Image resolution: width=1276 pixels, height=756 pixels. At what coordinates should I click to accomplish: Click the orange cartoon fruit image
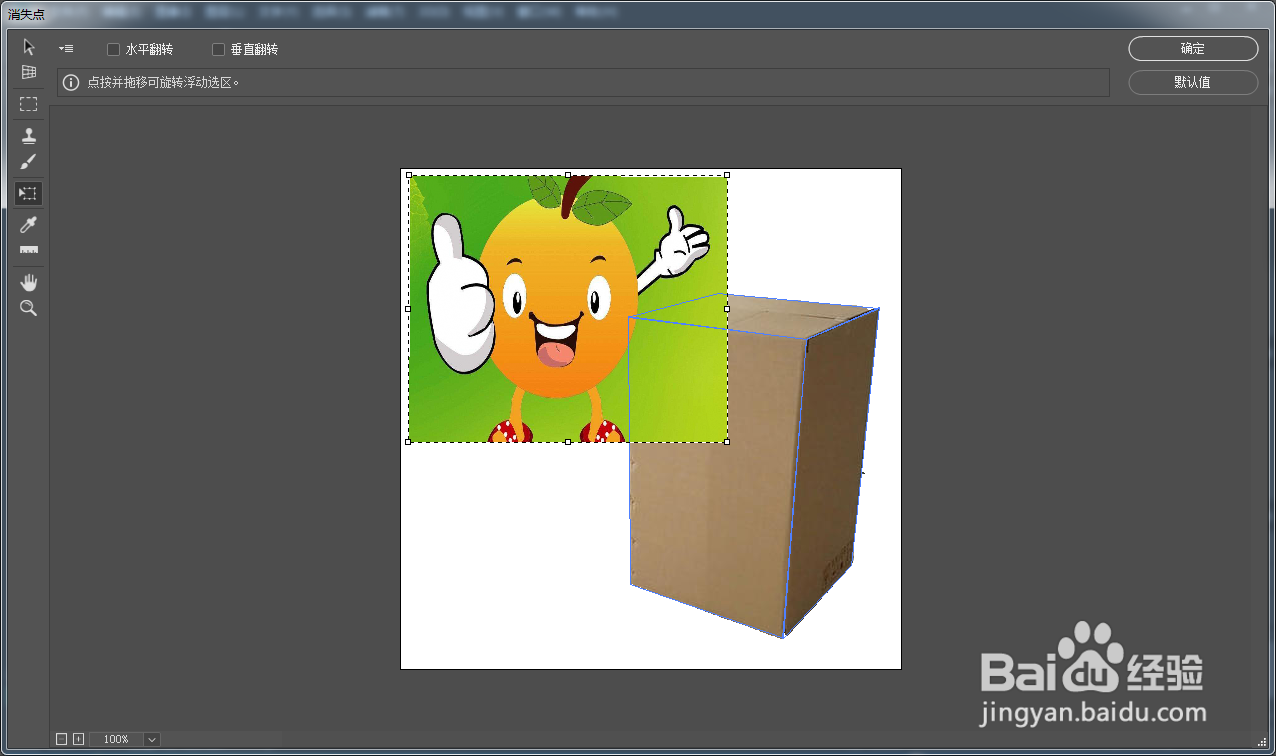(x=568, y=308)
